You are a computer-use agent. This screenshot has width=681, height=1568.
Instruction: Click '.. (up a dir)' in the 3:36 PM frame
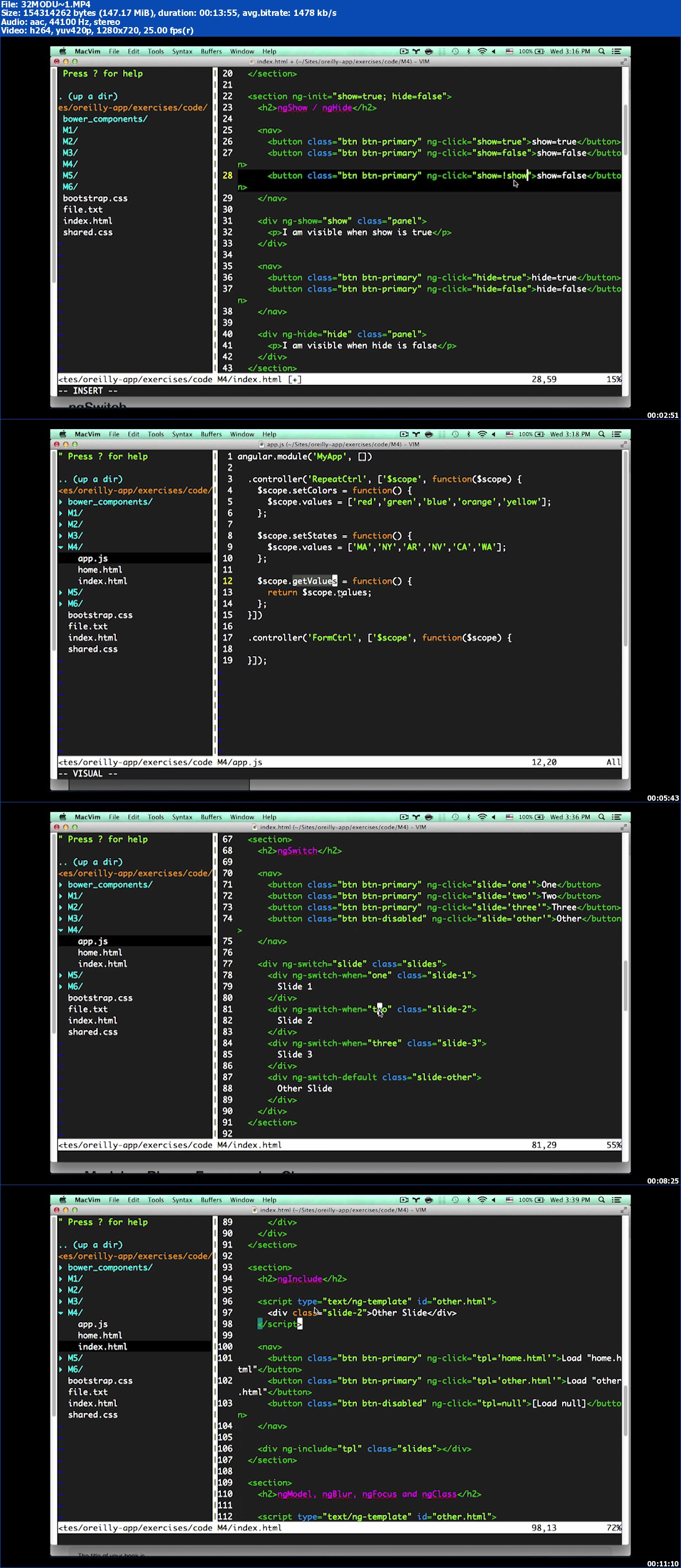[91, 862]
